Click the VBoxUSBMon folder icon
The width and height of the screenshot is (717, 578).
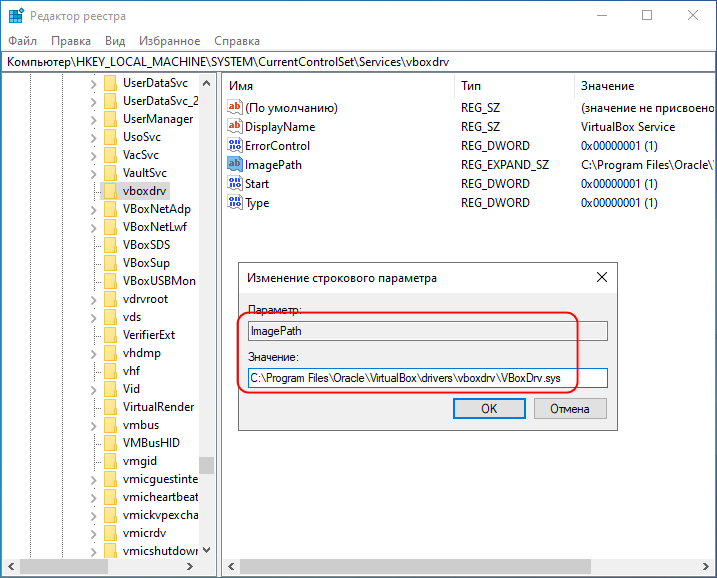coord(110,281)
